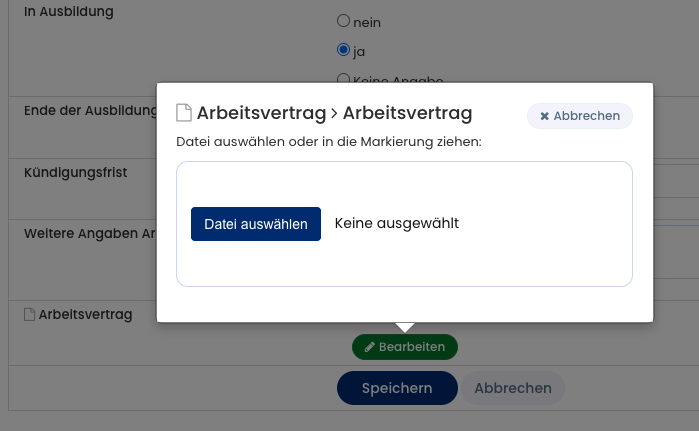699x431 pixels.
Task: Select the "nein" radio button
Action: click(344, 21)
